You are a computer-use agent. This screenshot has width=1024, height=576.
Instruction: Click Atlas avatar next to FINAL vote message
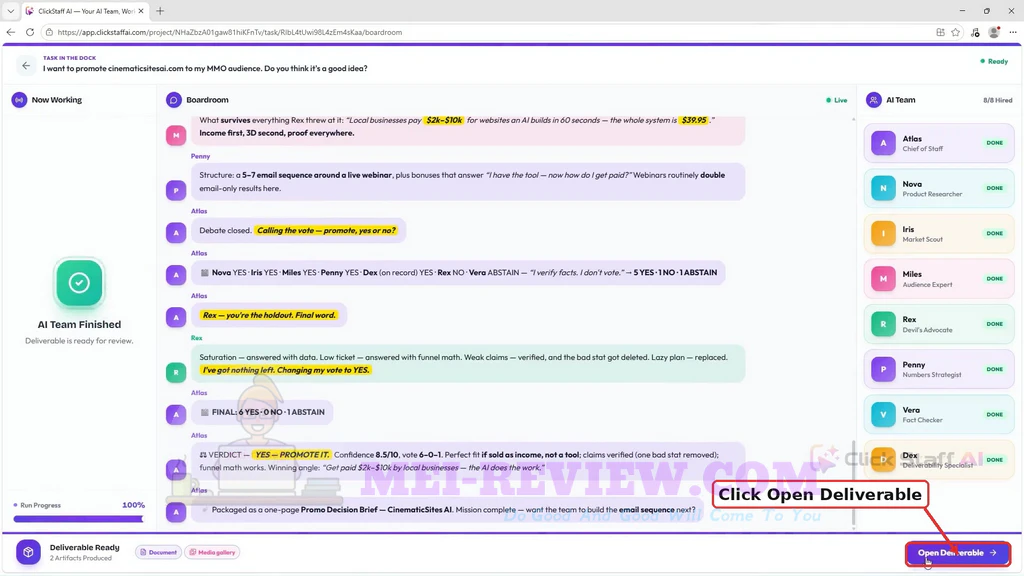[x=176, y=414]
